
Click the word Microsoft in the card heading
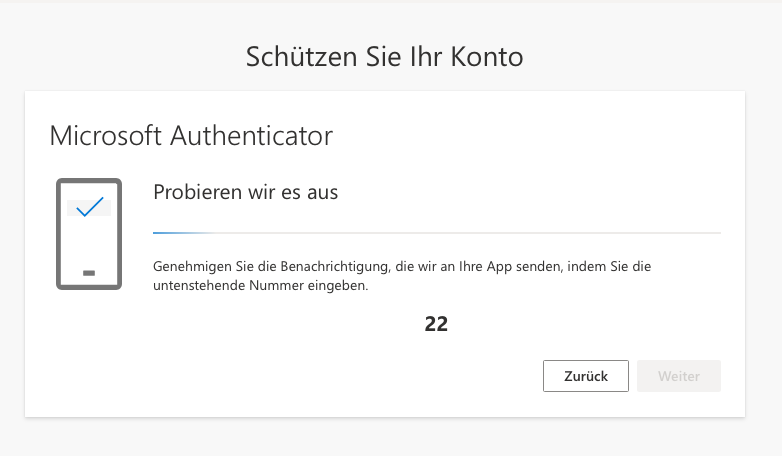[x=106, y=135]
